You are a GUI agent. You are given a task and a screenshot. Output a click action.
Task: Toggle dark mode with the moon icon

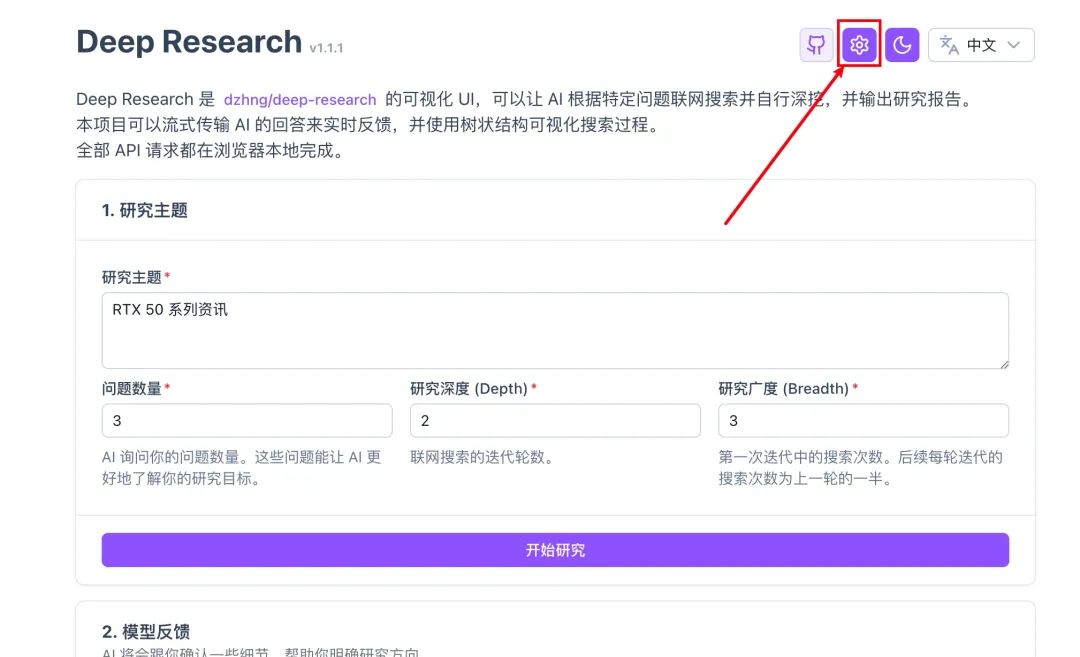pos(901,45)
